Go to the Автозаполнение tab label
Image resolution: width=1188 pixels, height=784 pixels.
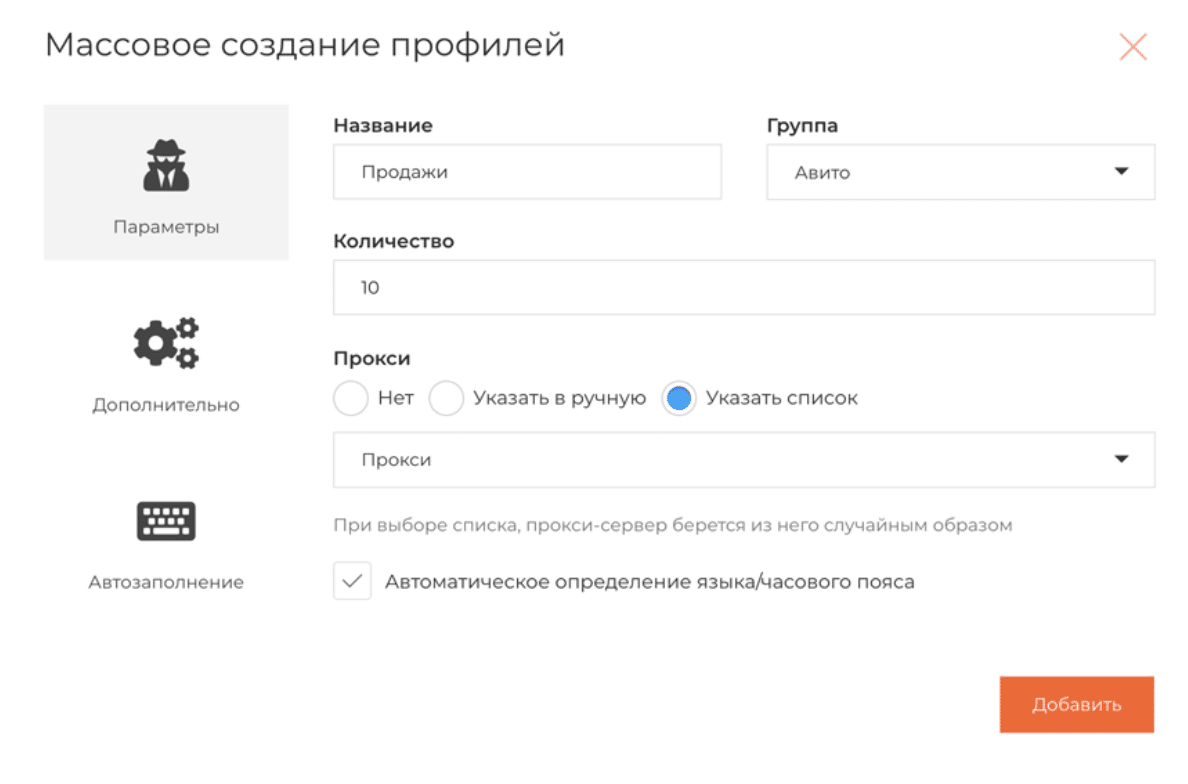coord(166,582)
